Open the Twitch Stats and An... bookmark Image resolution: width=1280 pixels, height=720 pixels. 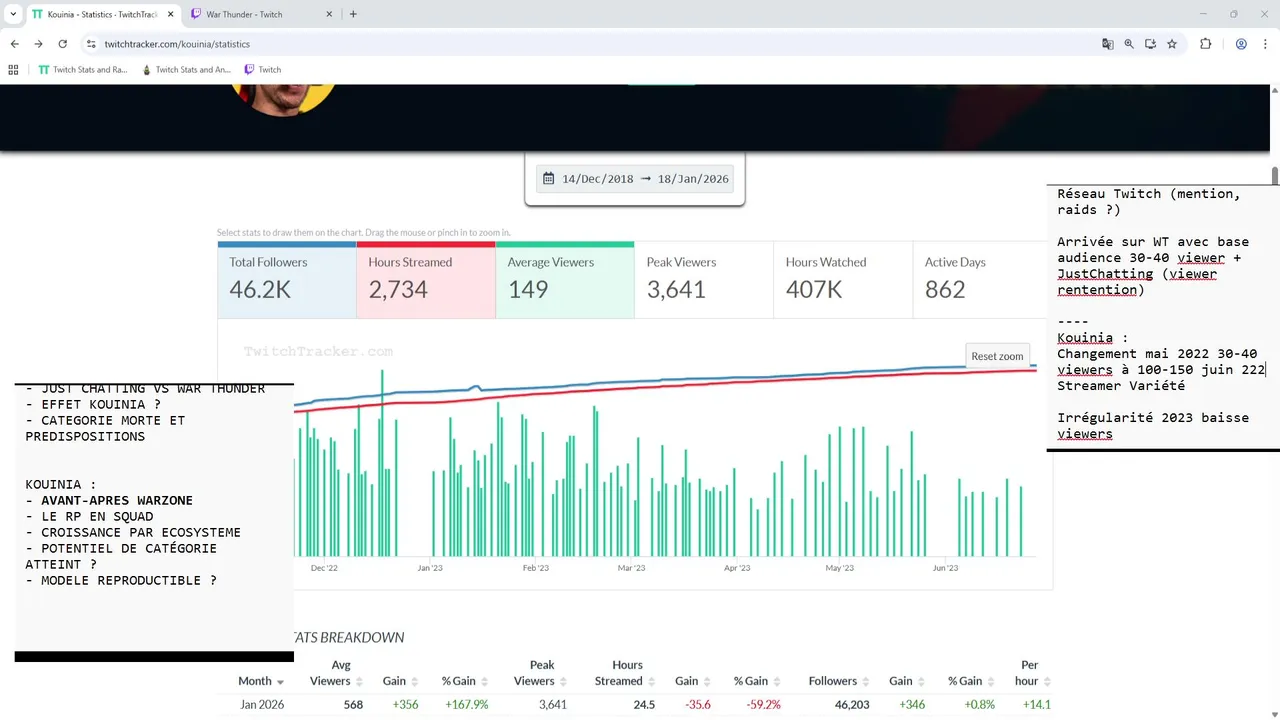pyautogui.click(x=186, y=70)
